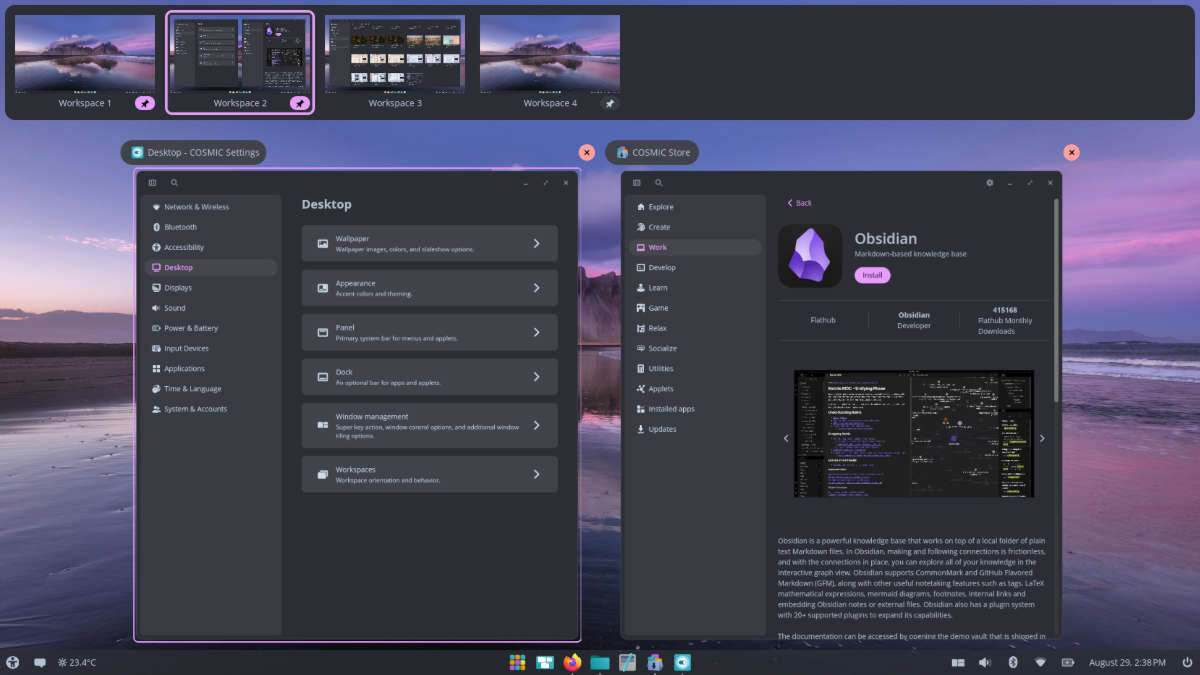Open the Learn category in Store
Image resolution: width=1200 pixels, height=675 pixels.
(695, 288)
